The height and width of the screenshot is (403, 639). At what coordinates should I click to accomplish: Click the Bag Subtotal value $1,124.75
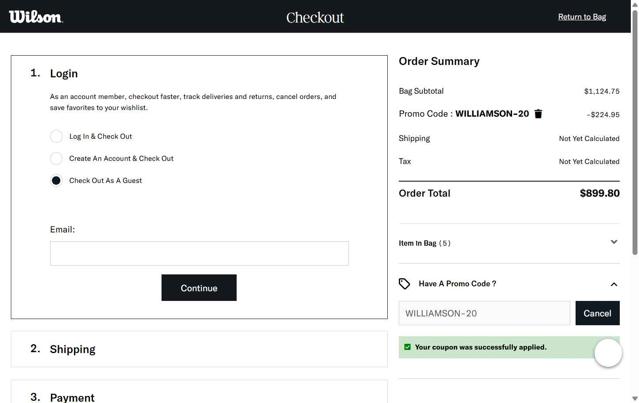pos(602,91)
